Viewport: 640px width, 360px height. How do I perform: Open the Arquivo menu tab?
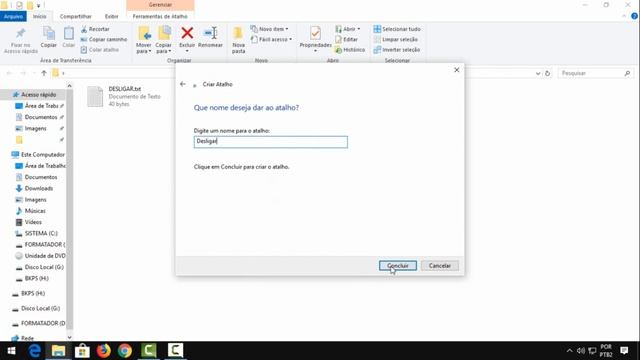pyautogui.click(x=13, y=16)
